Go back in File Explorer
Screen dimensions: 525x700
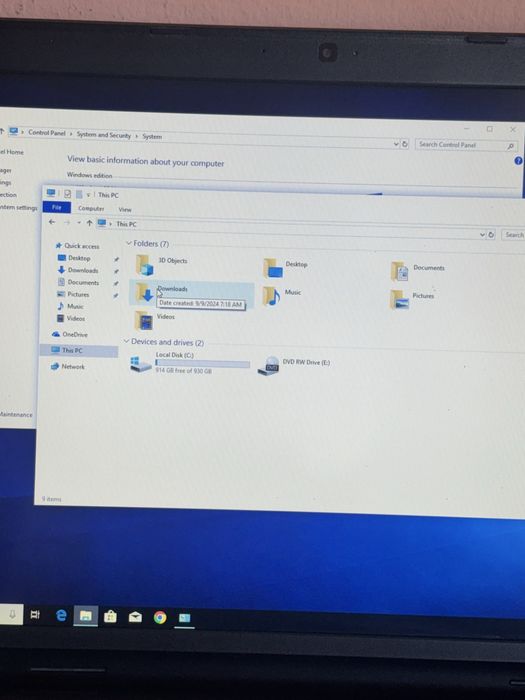pyautogui.click(x=52, y=222)
